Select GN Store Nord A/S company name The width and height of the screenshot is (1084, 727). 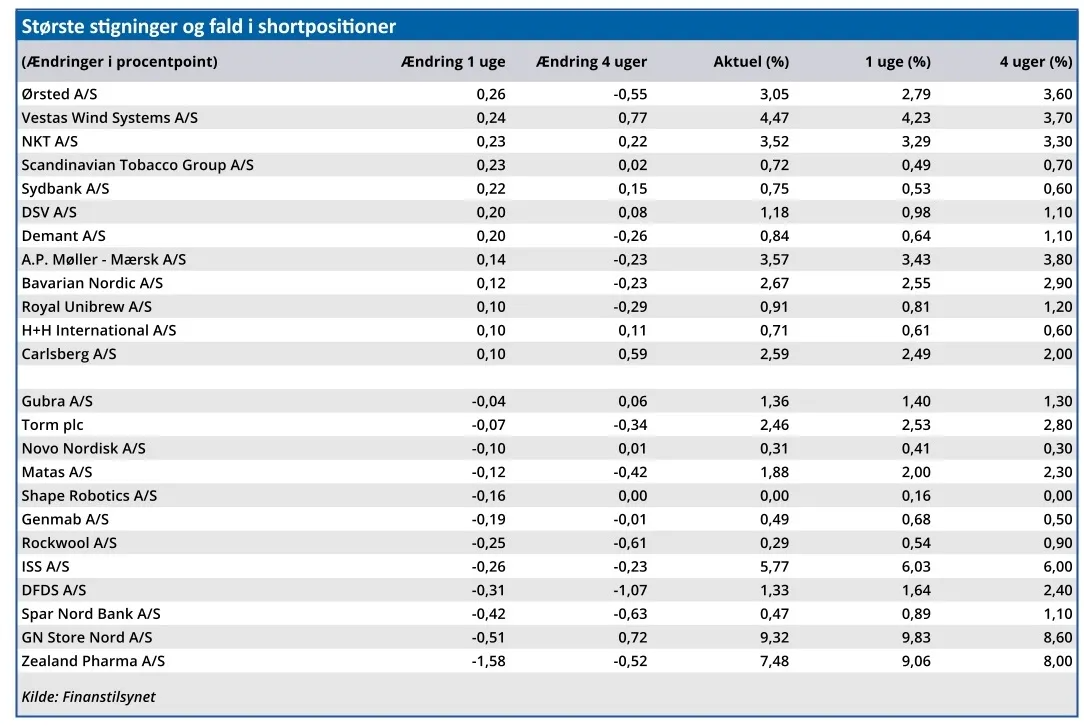click(x=87, y=637)
